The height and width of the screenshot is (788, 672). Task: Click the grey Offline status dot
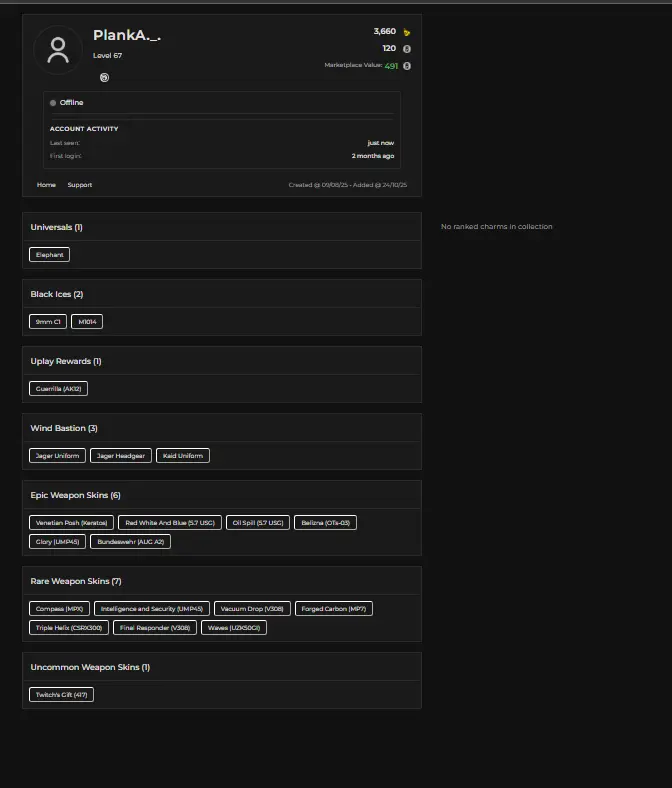click(53, 103)
